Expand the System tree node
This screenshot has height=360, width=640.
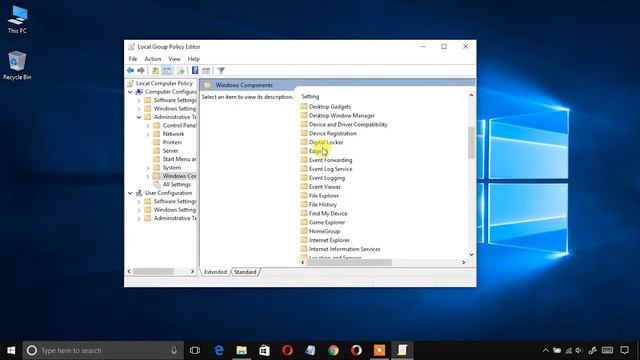tap(148, 168)
